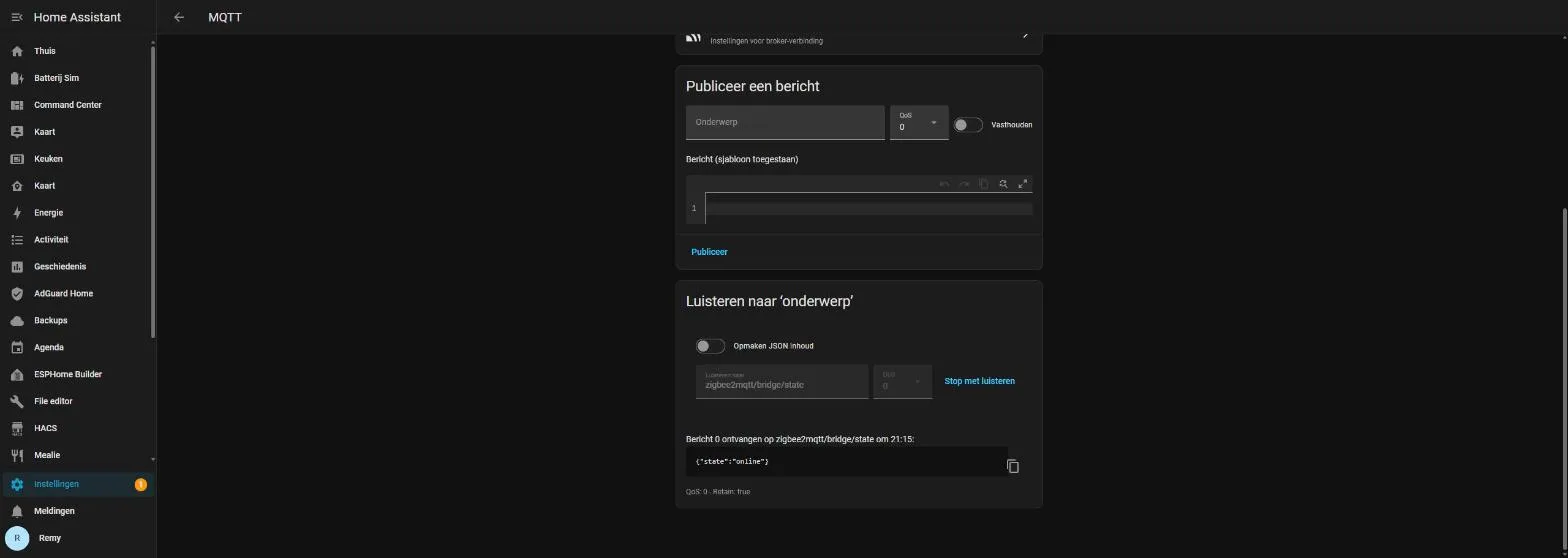Enable Opmaken JSON inhoud switch
Screen dimensions: 1568x558
point(710,346)
